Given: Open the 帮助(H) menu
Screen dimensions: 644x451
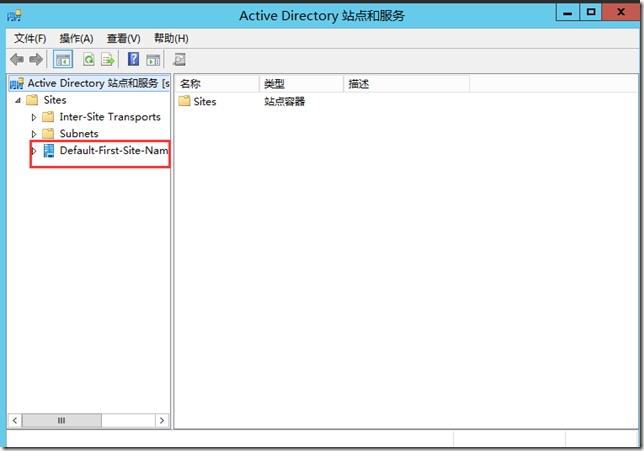Looking at the screenshot, I should point(171,39).
